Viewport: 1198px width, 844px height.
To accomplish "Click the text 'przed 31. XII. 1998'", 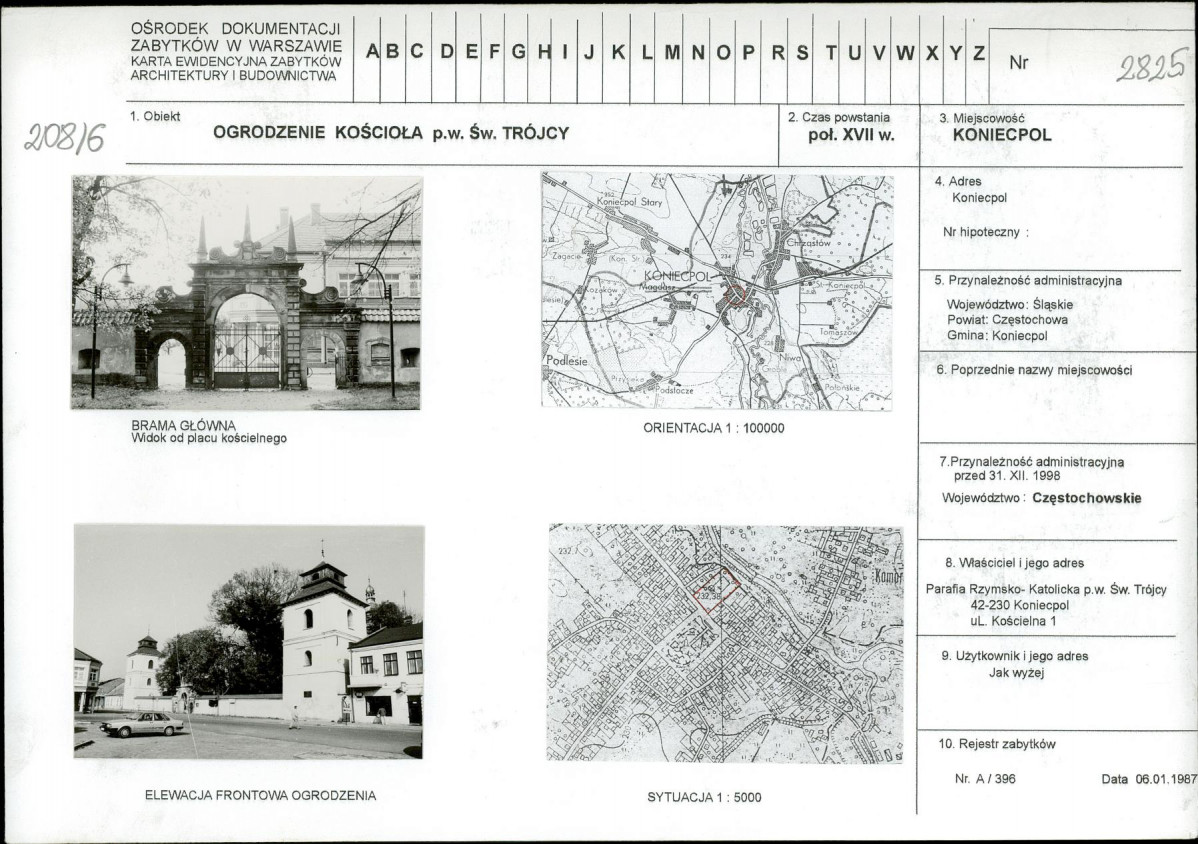I will [x=1007, y=475].
